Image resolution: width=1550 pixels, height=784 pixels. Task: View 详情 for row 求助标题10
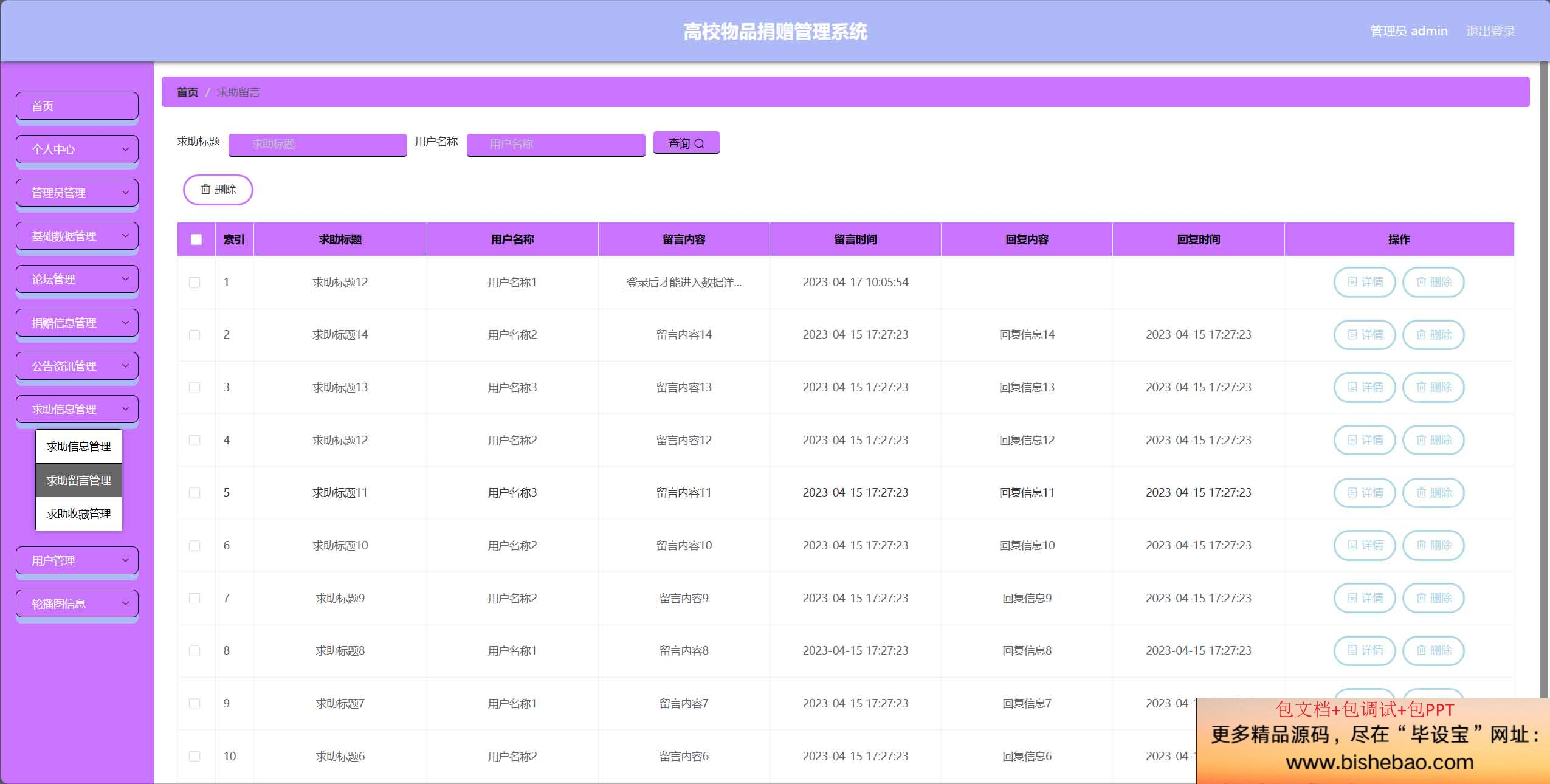coord(1365,545)
